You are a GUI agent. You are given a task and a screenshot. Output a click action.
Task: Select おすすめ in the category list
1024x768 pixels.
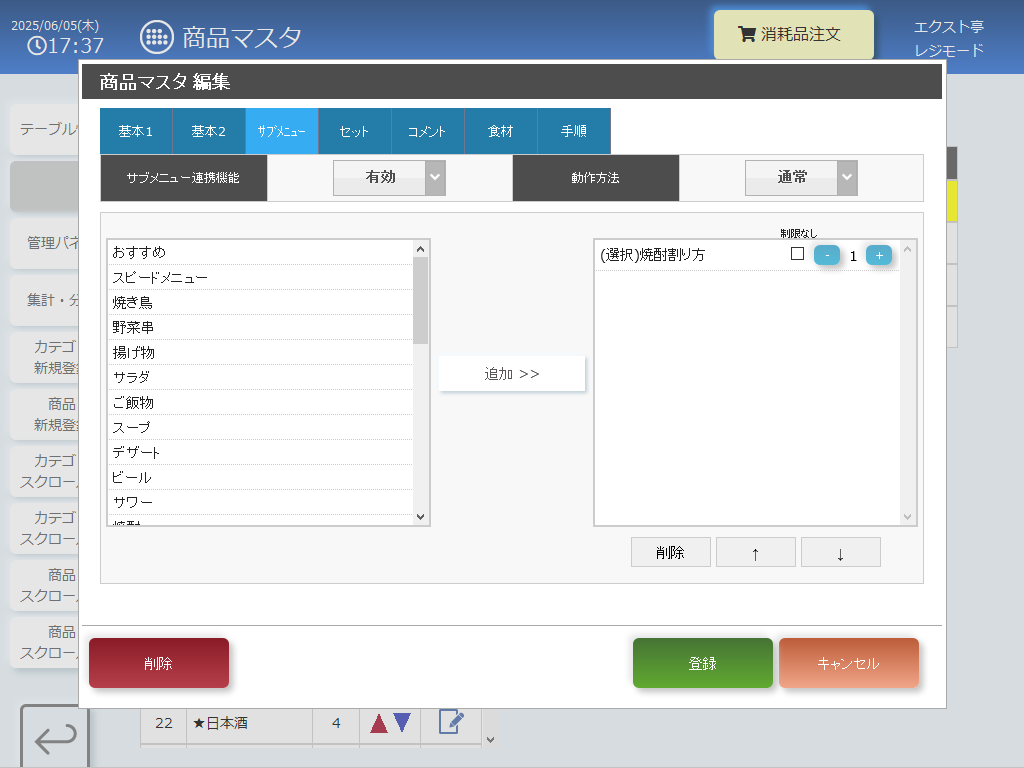coord(261,253)
